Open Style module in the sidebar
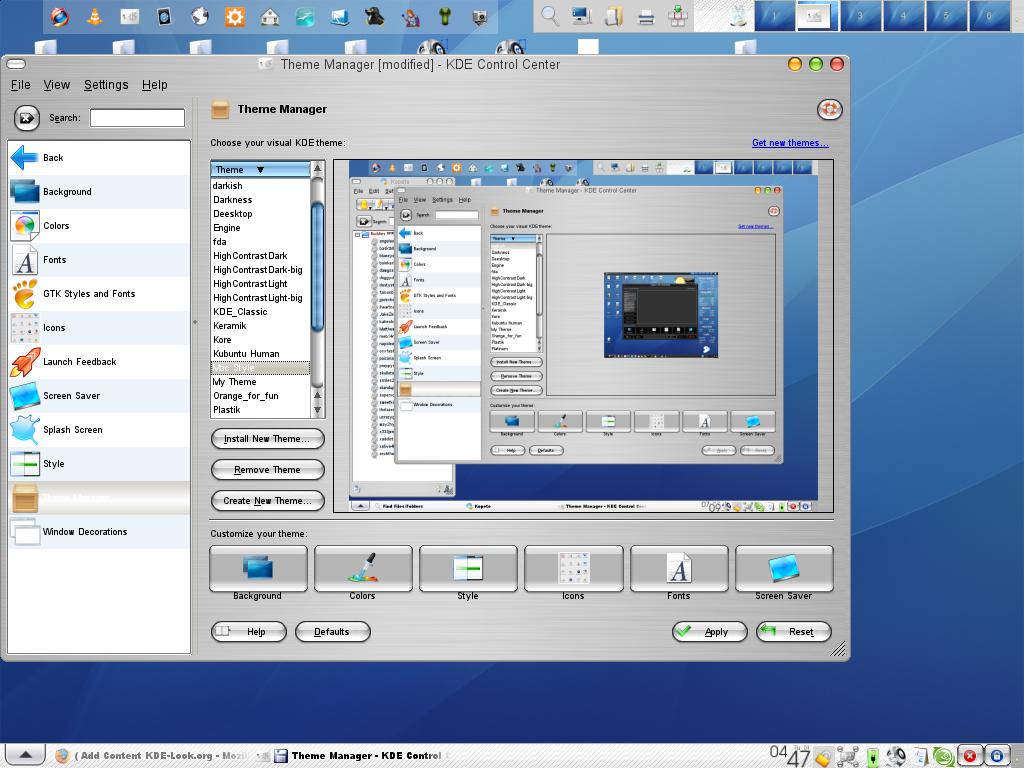The width and height of the screenshot is (1024, 768). click(x=99, y=464)
